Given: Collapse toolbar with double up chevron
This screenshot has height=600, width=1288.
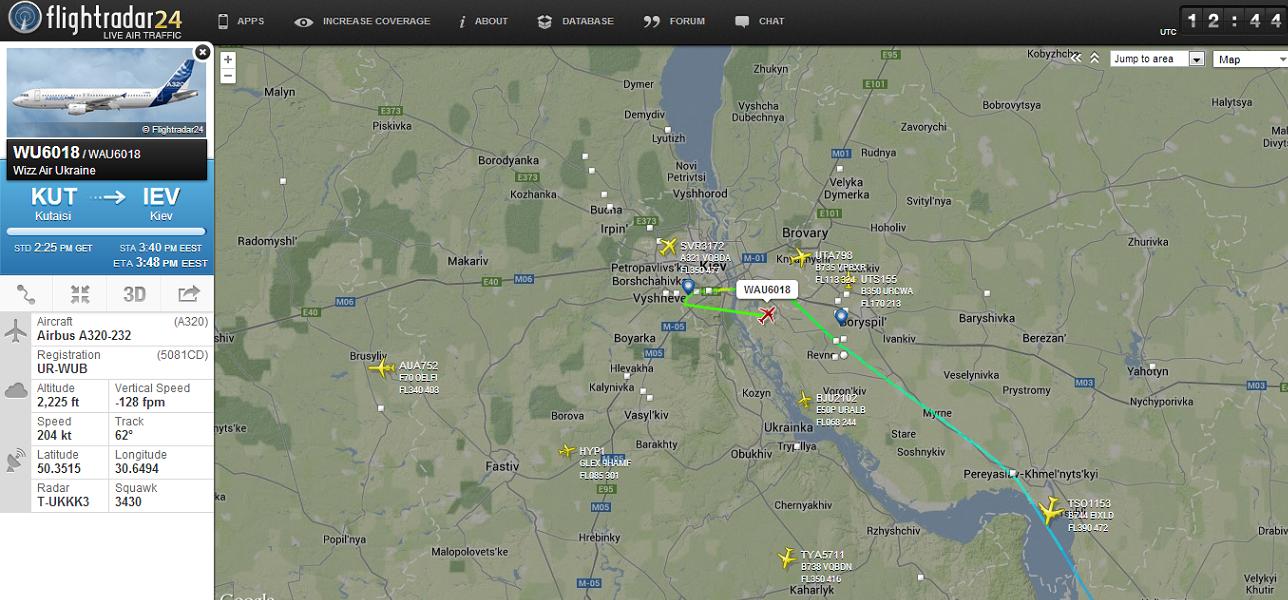Looking at the screenshot, I should pyautogui.click(x=1094, y=59).
